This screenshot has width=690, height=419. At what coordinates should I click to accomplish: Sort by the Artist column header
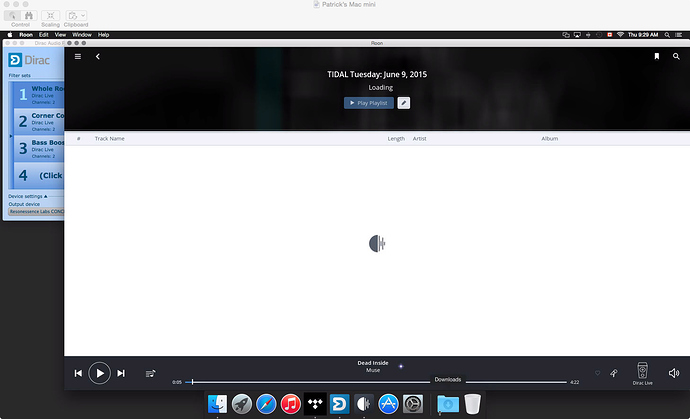click(419, 139)
